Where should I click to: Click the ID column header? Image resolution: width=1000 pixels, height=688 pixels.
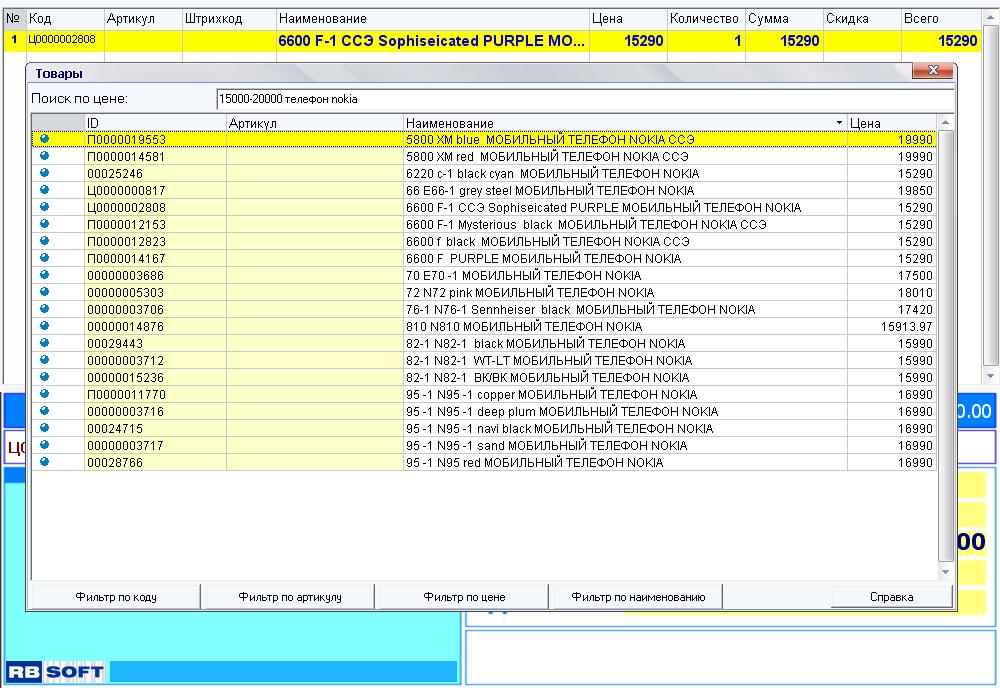(155, 123)
